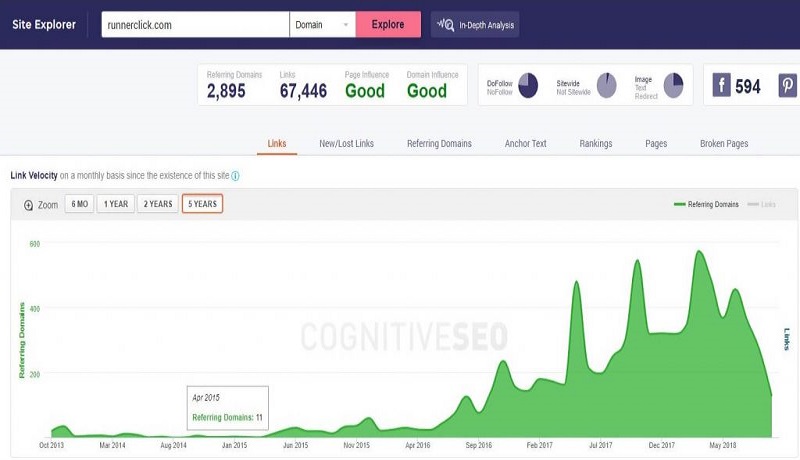Click the Explore button

(x=388, y=24)
